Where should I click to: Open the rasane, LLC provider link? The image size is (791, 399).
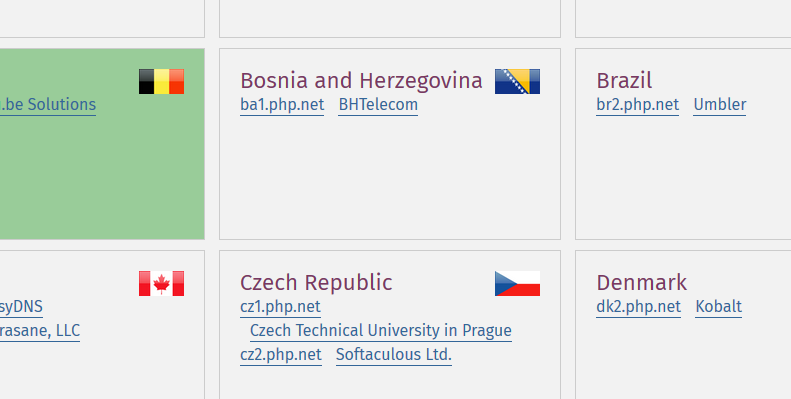(x=40, y=331)
